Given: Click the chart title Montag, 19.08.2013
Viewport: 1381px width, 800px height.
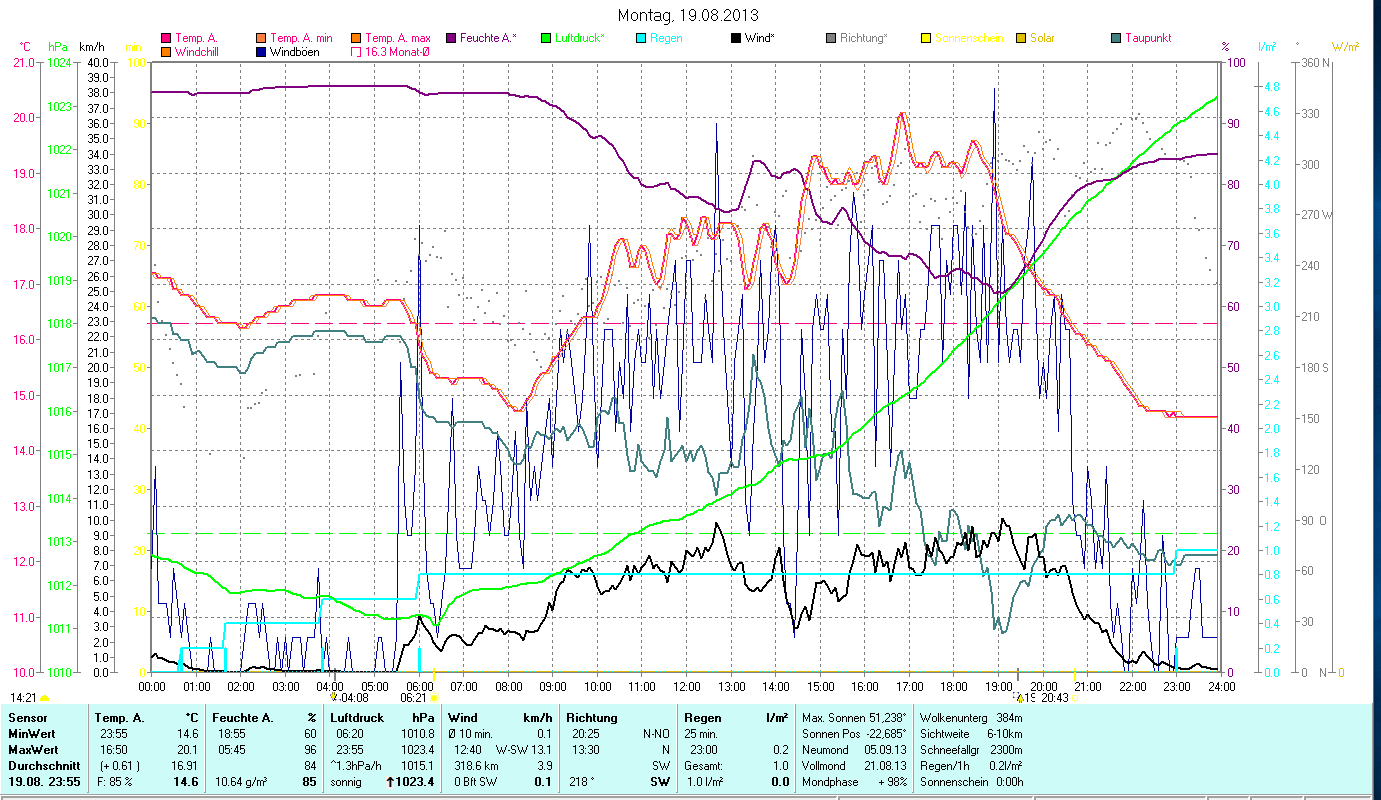Looking at the screenshot, I should coord(688,15).
